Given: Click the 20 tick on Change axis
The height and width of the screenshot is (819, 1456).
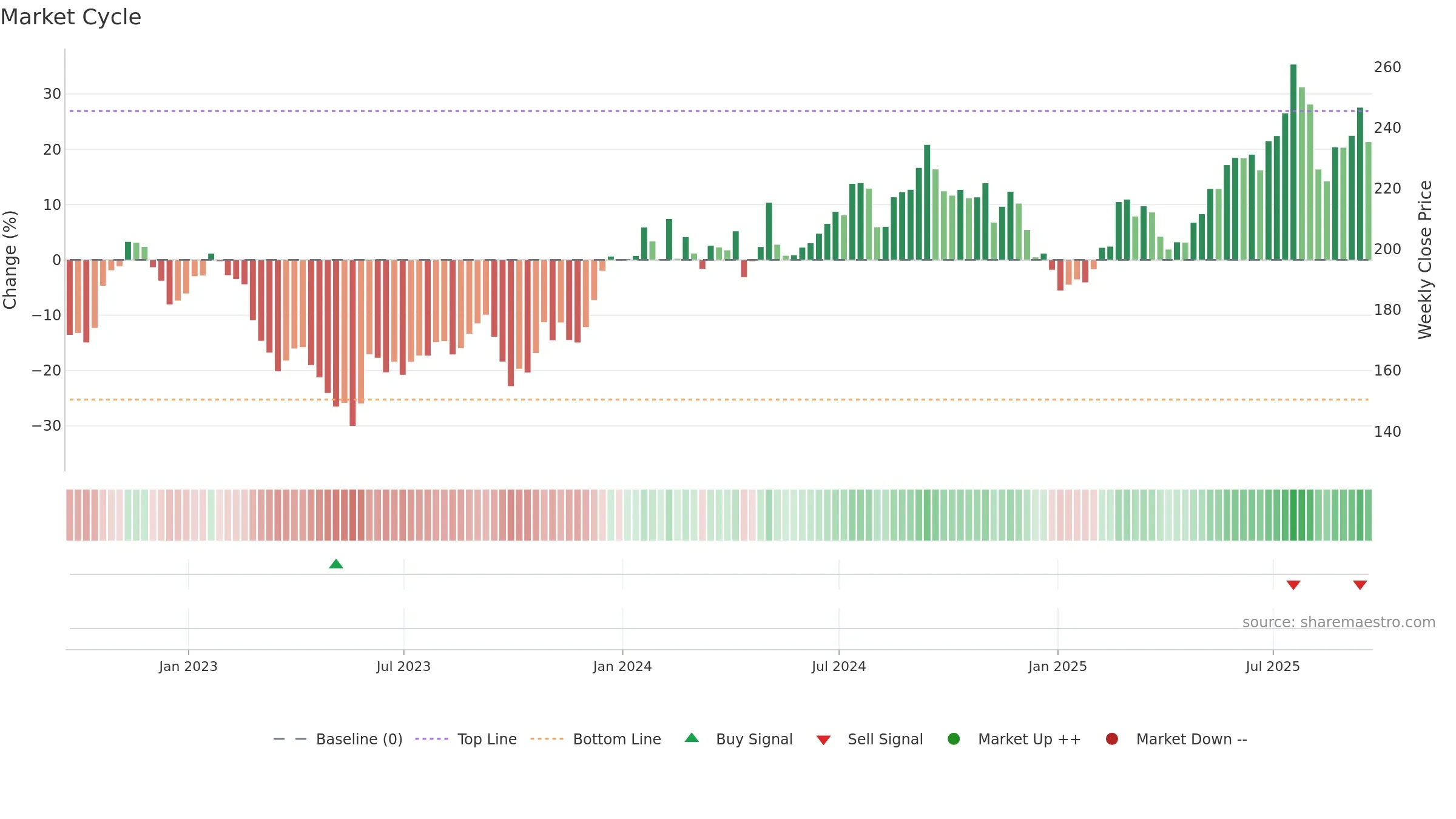Looking at the screenshot, I should click(x=52, y=149).
